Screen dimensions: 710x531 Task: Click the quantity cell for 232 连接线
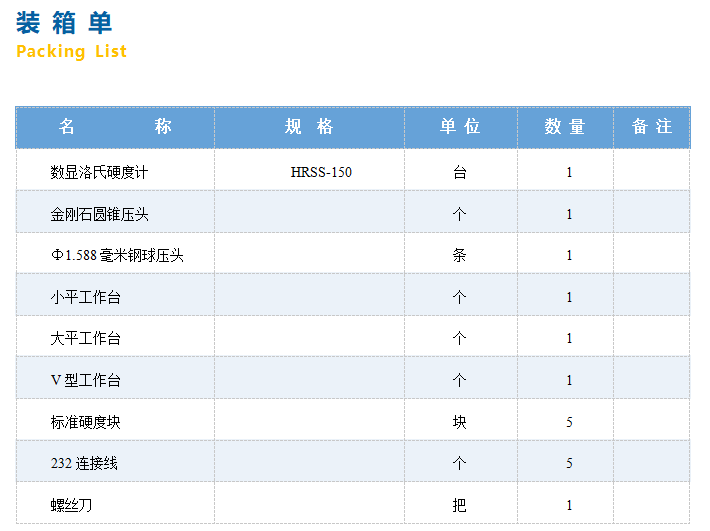coord(569,463)
